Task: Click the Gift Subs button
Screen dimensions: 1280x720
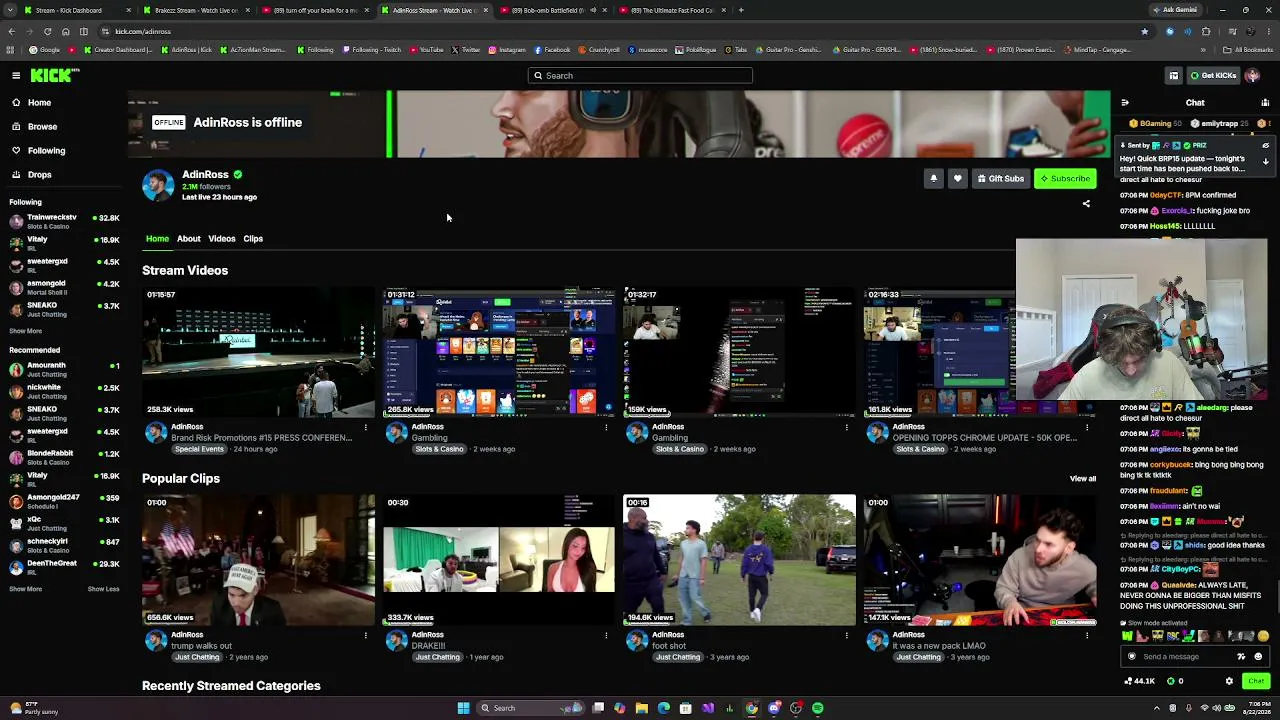Action: pos(1000,178)
